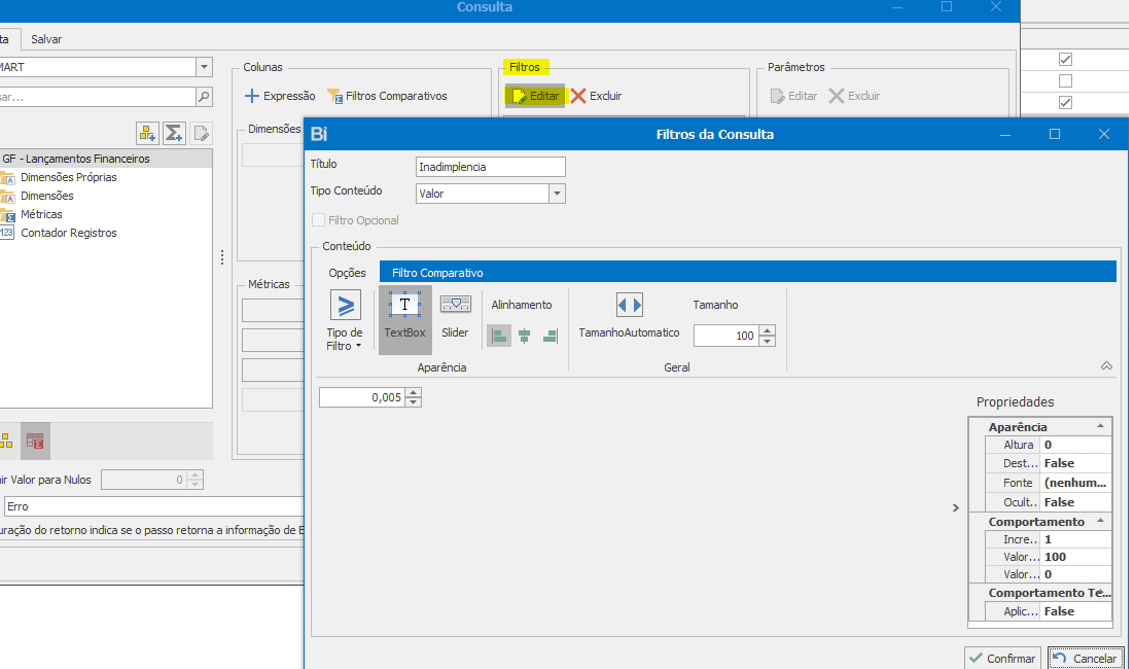Select the Dimensões folder in the tree
Screen dimensions: 1129x669
pos(47,196)
